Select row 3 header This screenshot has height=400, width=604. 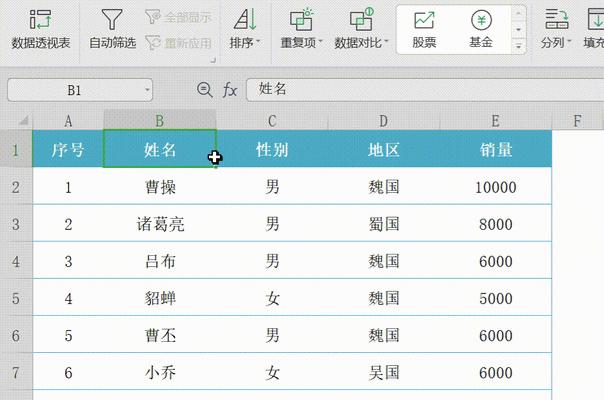tap(15, 224)
